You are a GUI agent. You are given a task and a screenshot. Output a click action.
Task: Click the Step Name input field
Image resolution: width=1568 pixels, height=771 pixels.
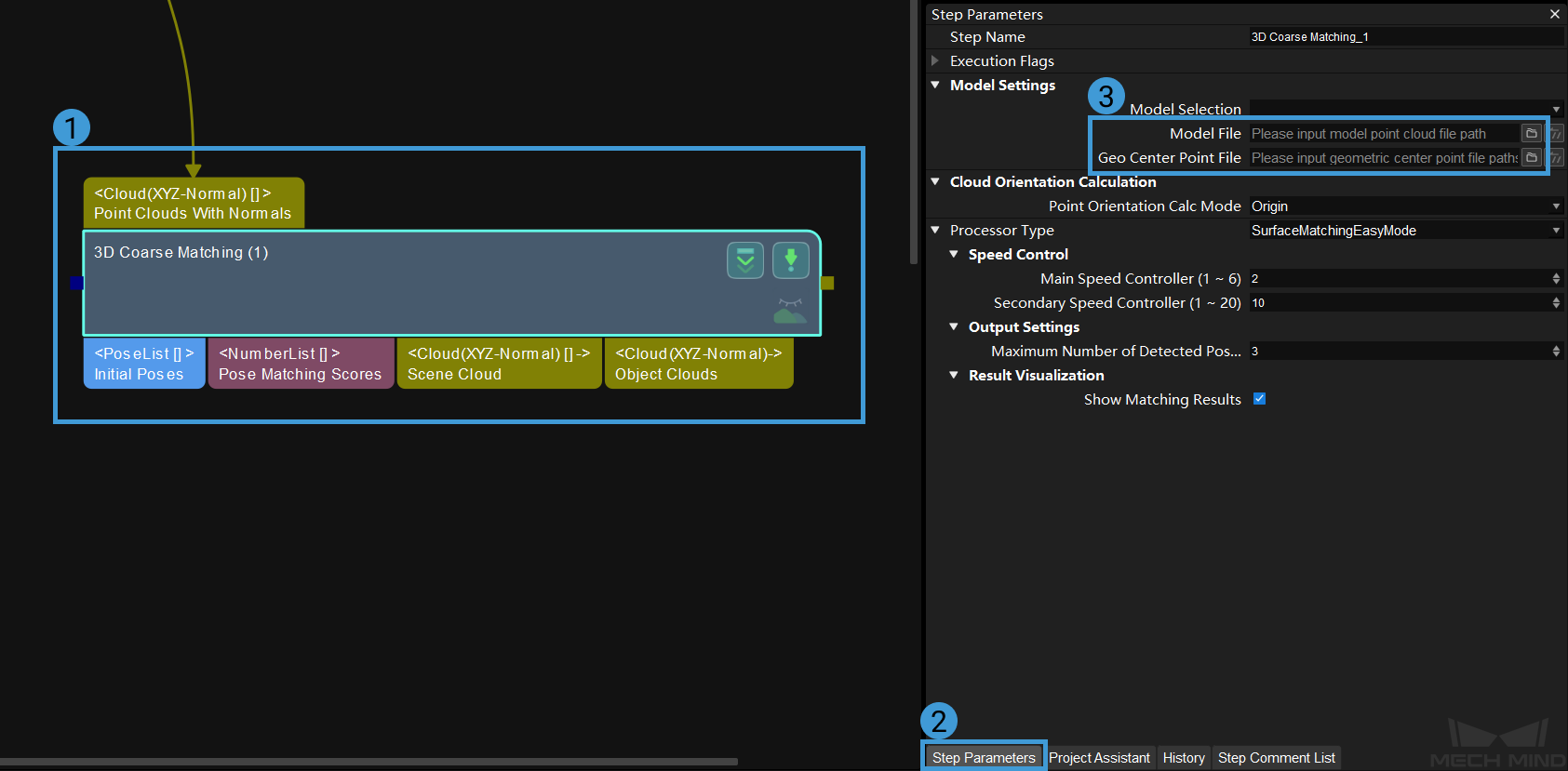click(1405, 37)
